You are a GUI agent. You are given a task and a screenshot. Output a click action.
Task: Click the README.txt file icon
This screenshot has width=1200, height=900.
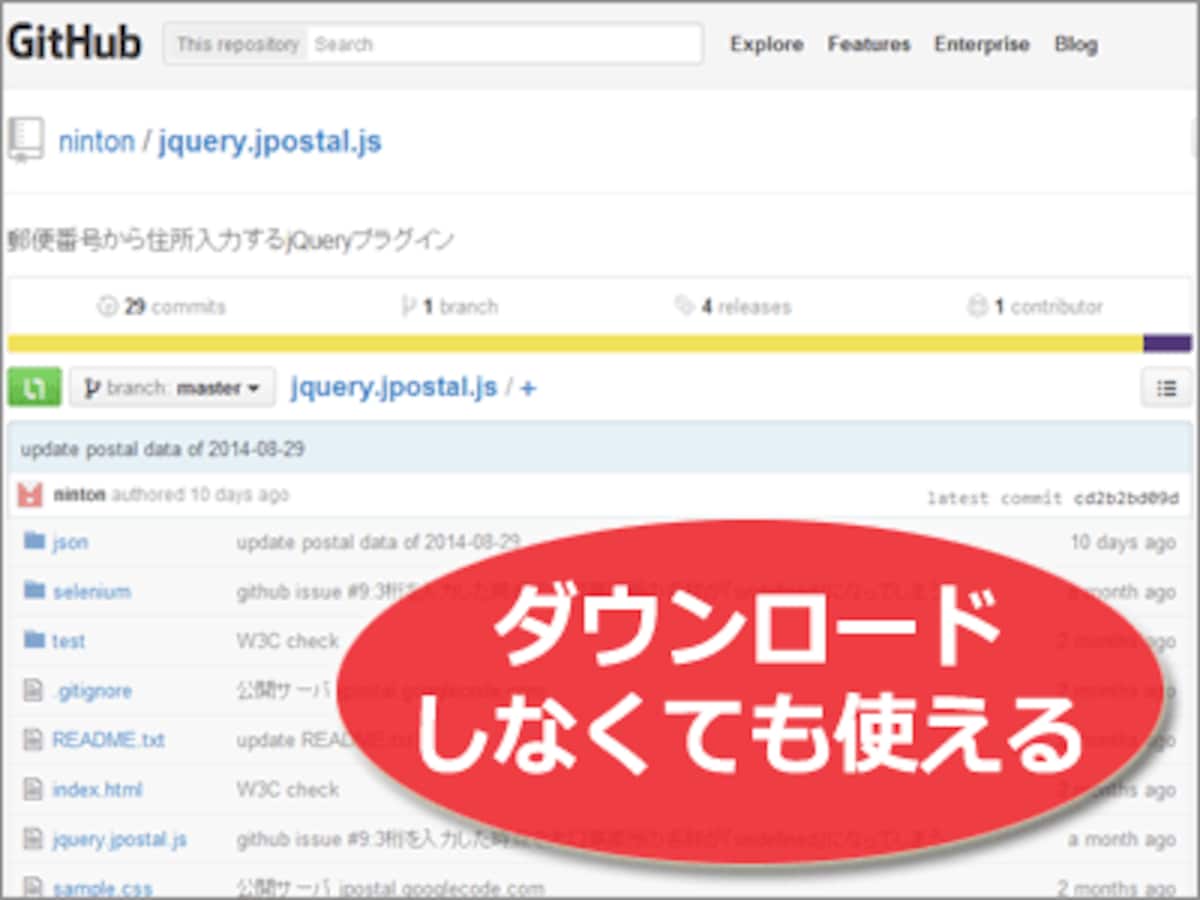click(35, 740)
